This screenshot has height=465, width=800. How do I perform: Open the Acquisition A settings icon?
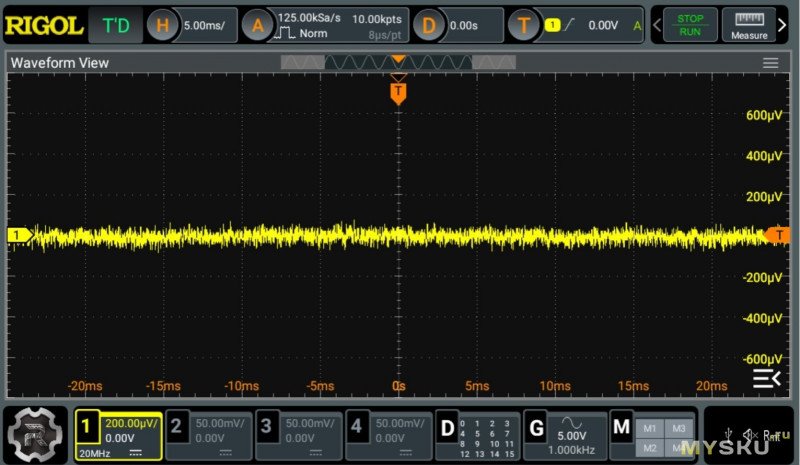(x=257, y=25)
